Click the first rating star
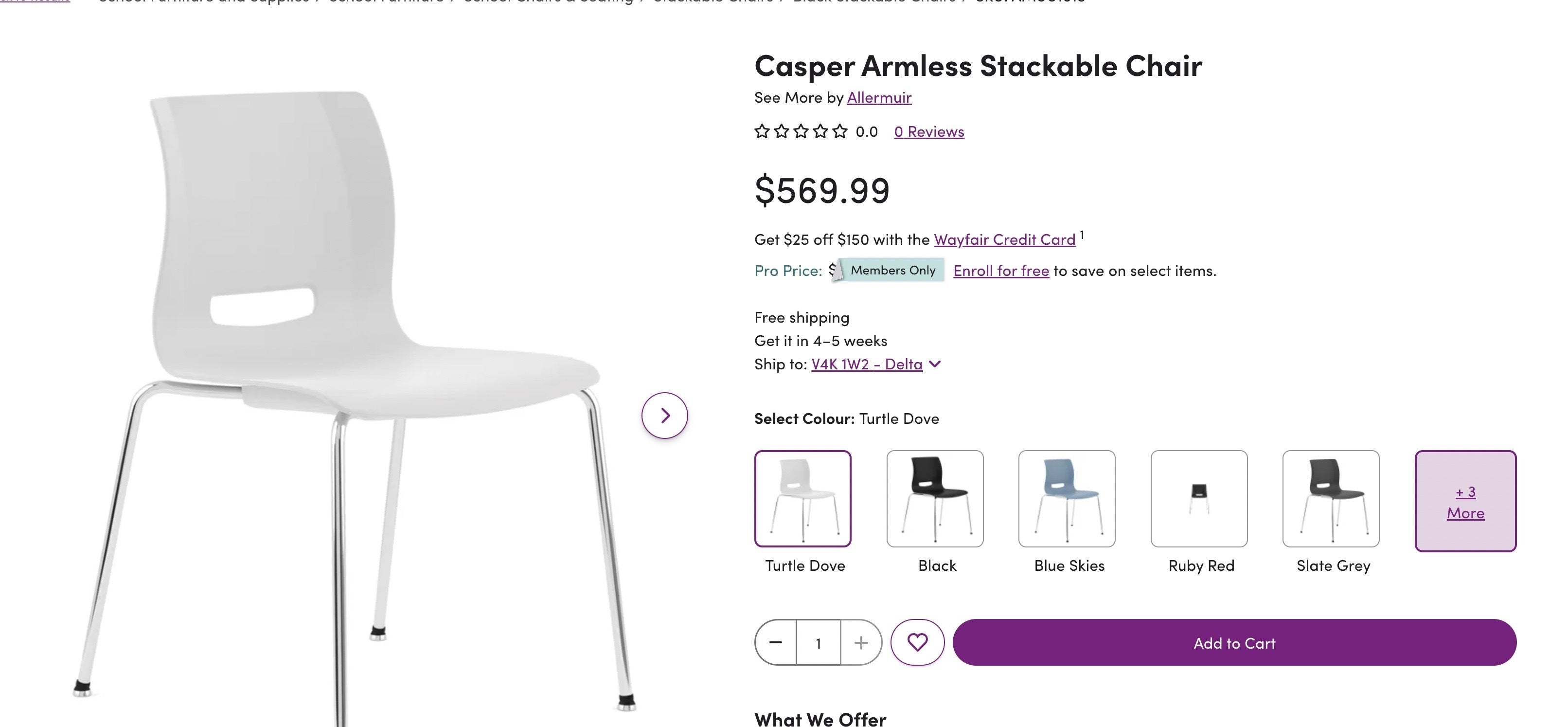1568x727 pixels. pos(762,131)
